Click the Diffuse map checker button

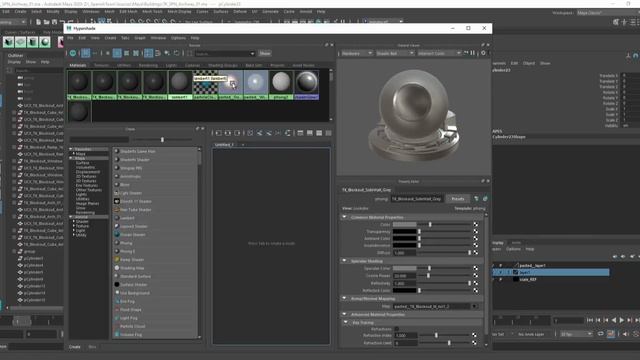476,253
